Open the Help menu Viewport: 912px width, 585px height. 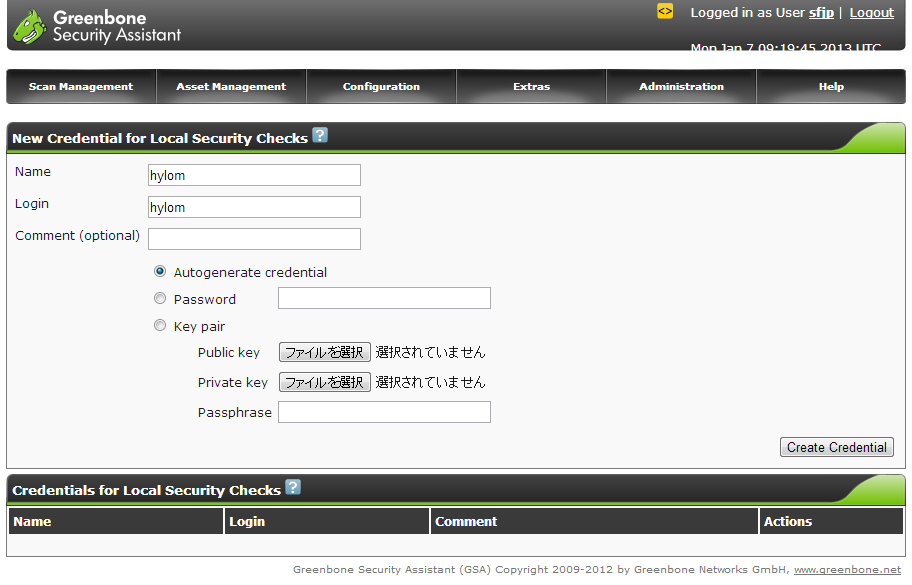(x=831, y=87)
